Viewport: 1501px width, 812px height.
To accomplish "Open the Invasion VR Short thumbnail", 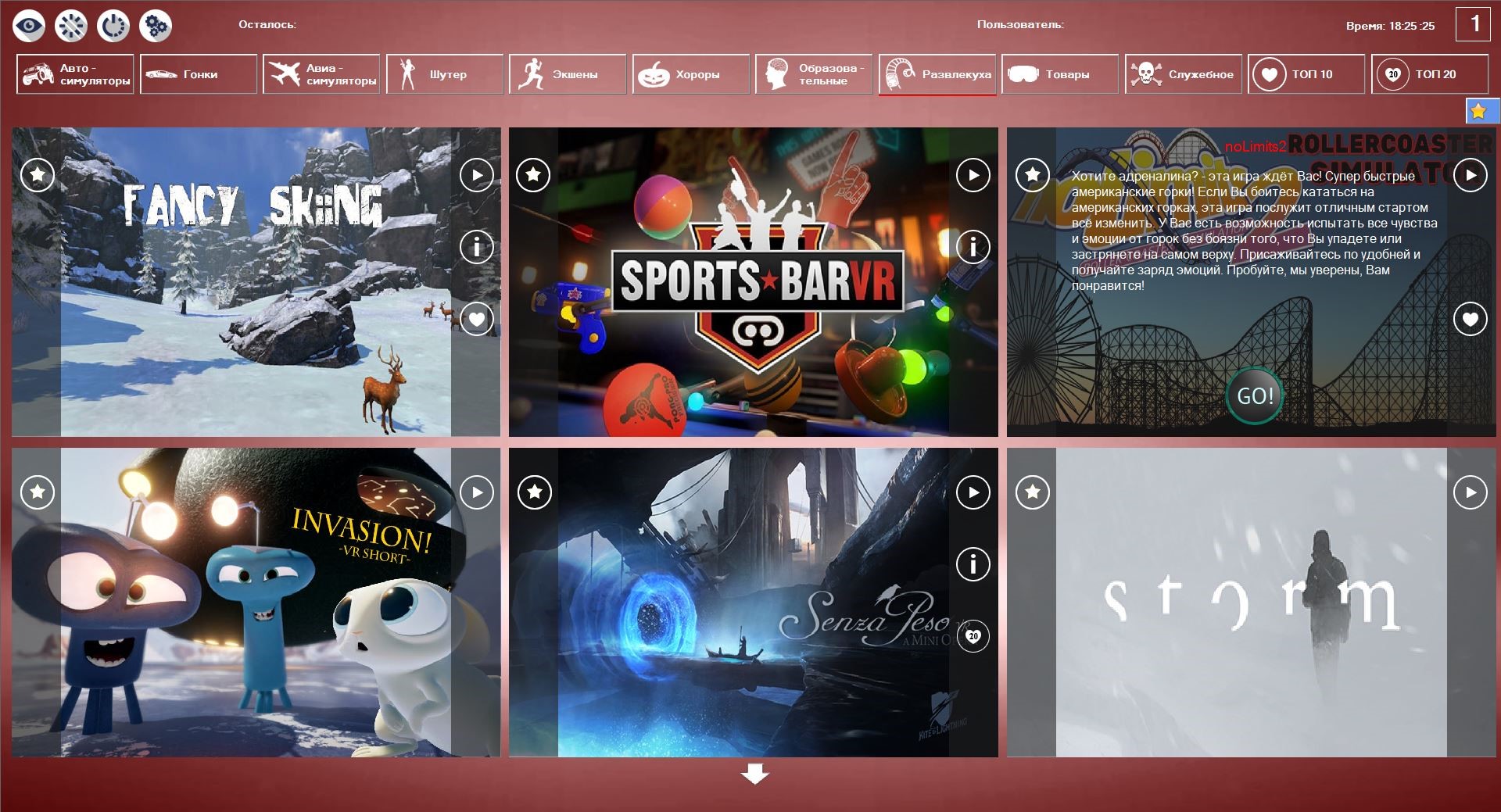I will (x=256, y=602).
